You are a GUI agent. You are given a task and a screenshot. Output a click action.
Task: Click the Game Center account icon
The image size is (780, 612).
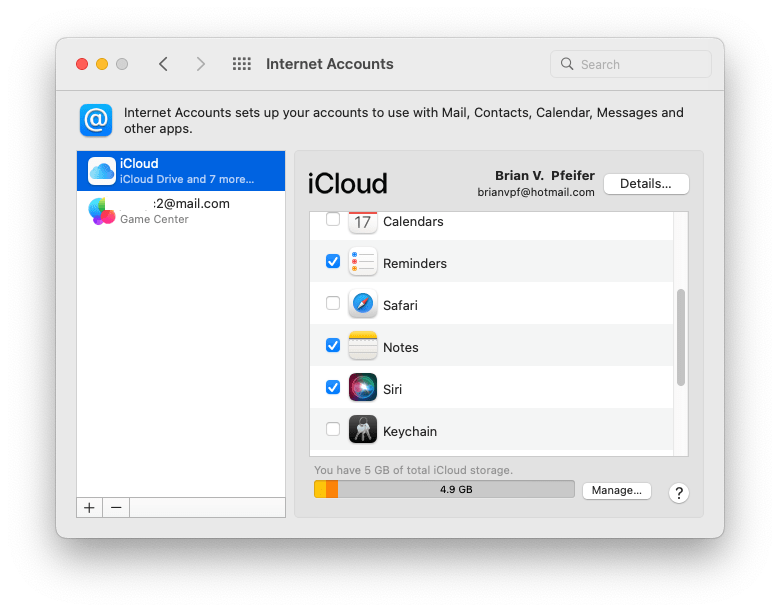click(102, 211)
